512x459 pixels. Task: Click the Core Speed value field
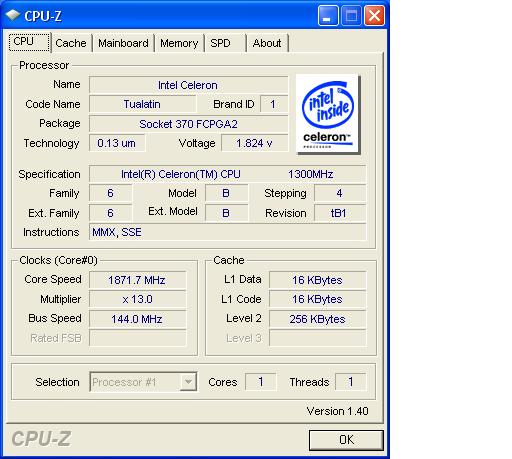137,280
